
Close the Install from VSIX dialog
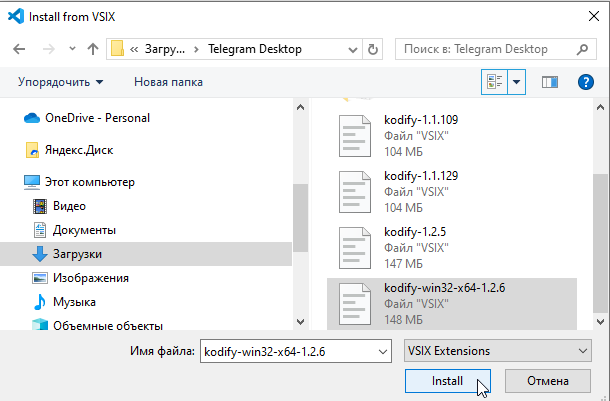tap(594, 16)
